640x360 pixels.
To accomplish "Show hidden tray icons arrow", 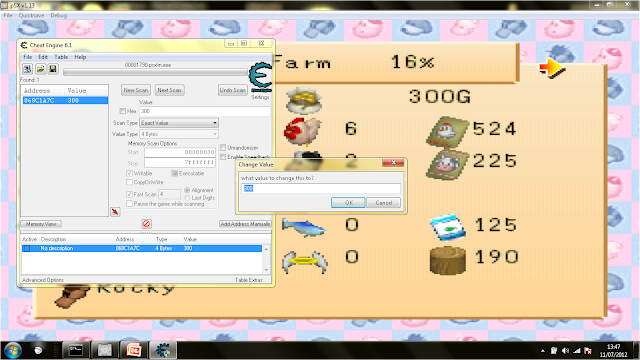I will click(543, 351).
